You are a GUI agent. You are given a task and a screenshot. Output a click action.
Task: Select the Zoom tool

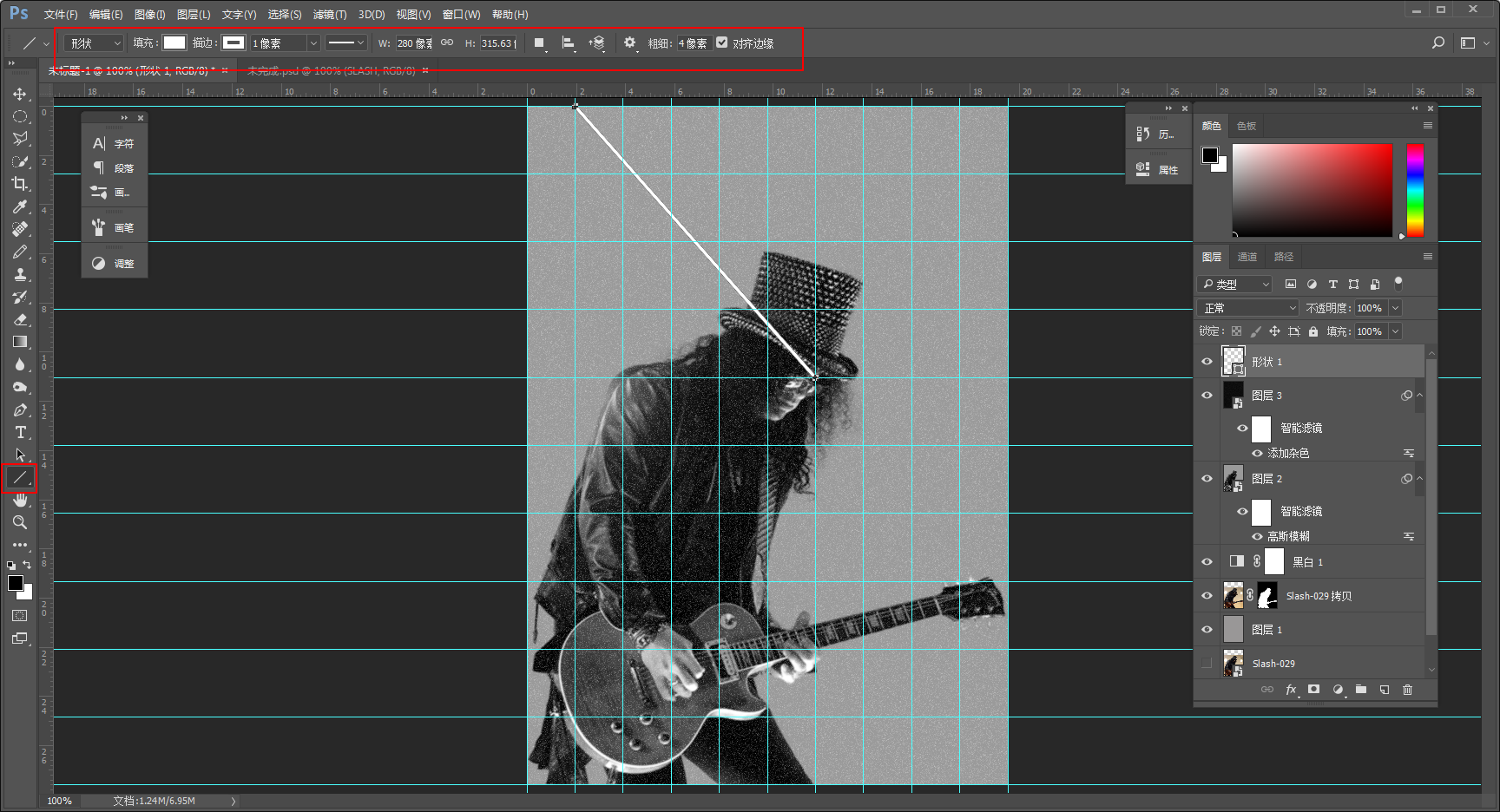[19, 522]
